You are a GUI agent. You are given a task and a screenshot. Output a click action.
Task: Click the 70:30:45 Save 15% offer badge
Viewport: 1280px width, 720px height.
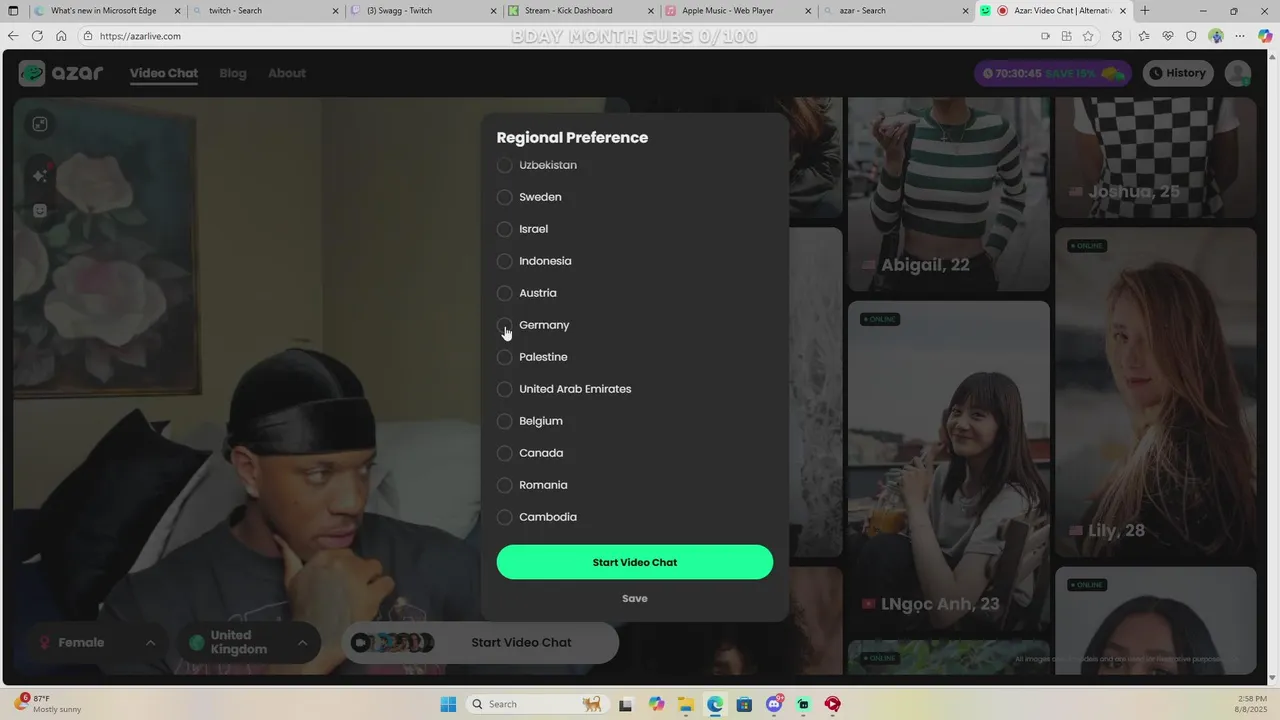1054,73
